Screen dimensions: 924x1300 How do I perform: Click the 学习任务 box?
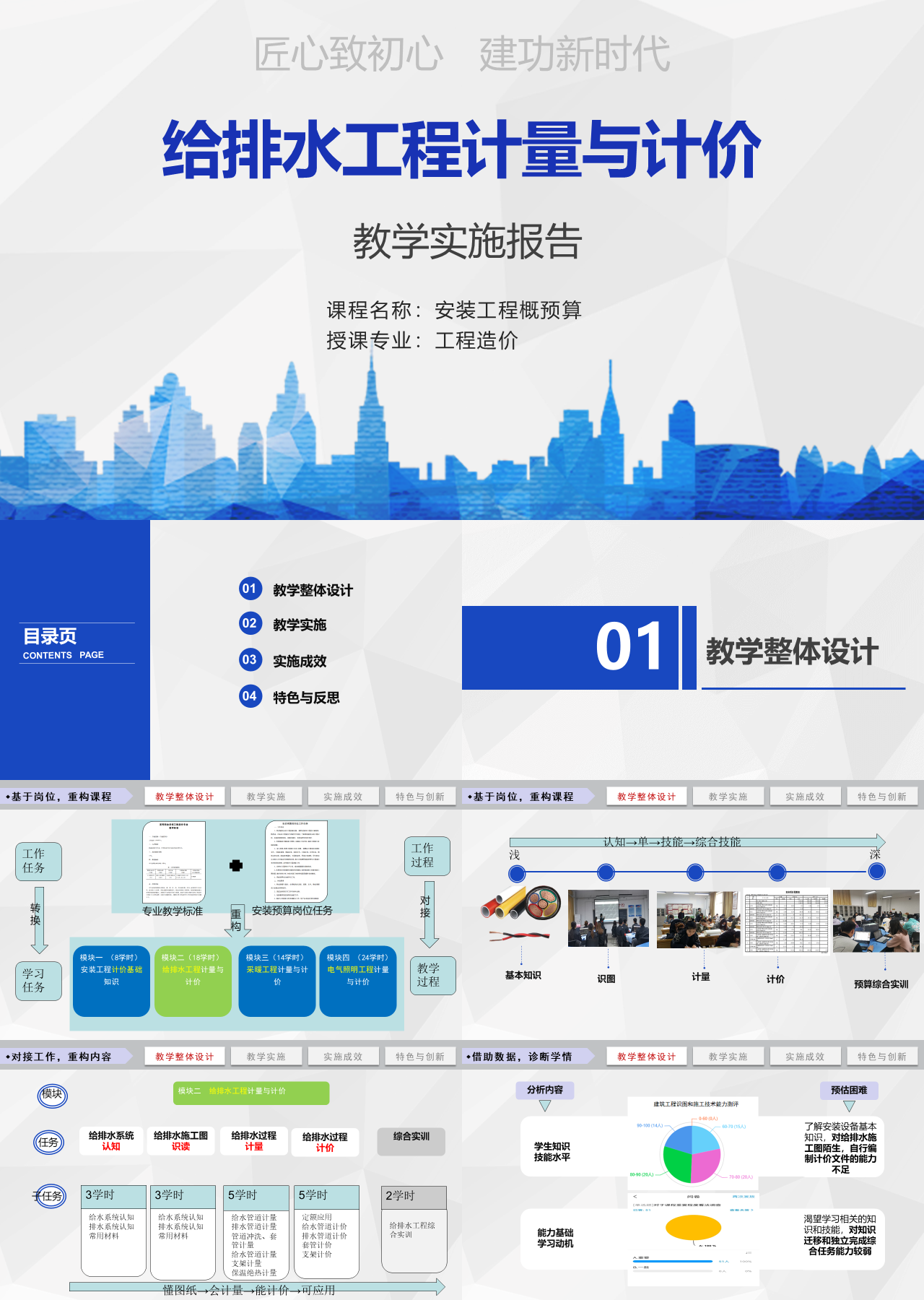(x=38, y=981)
